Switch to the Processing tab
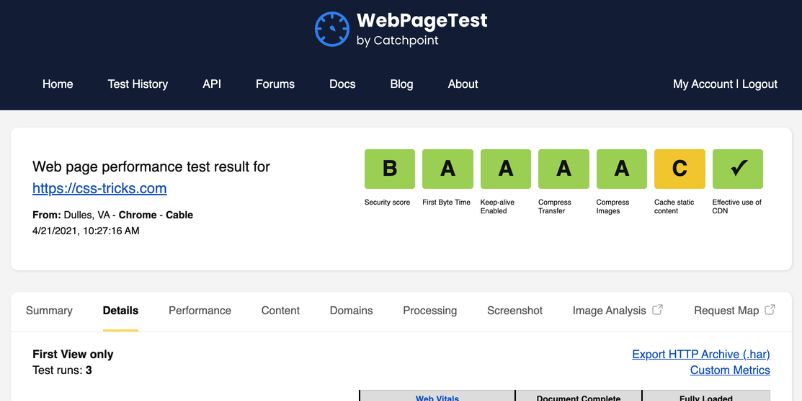 pos(430,310)
